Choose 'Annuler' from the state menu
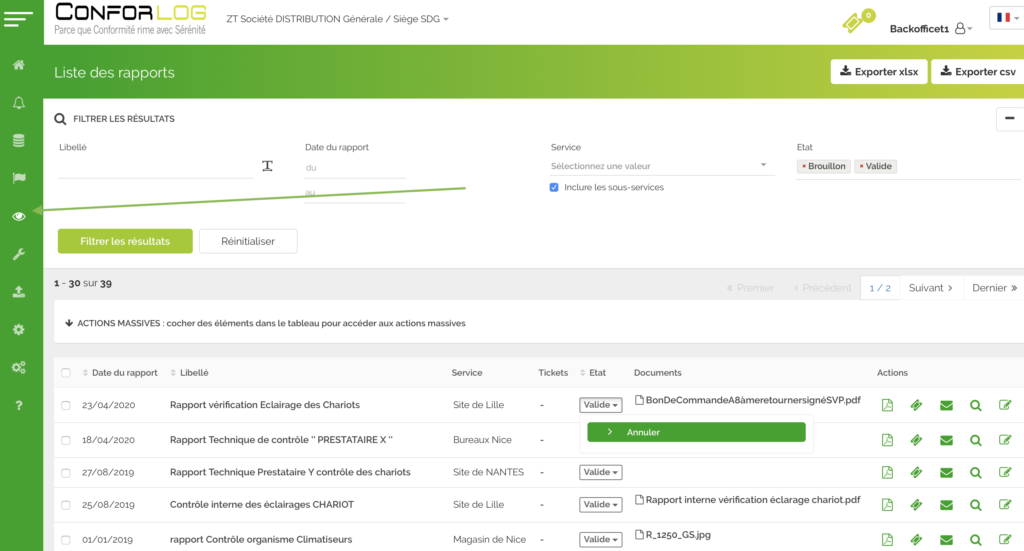 point(696,432)
